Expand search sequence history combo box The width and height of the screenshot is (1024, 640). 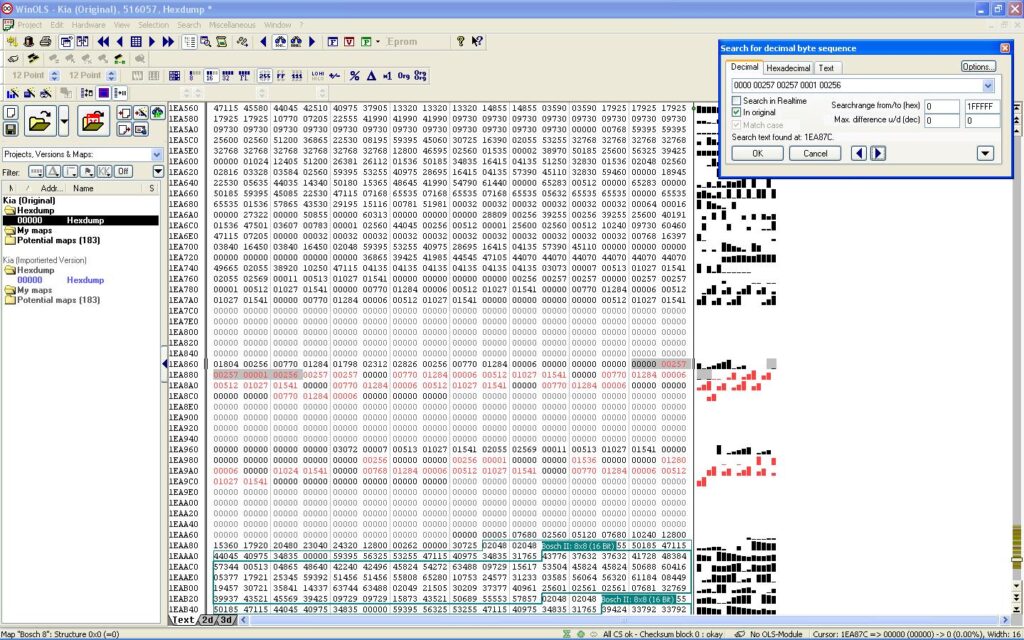[x=988, y=86]
